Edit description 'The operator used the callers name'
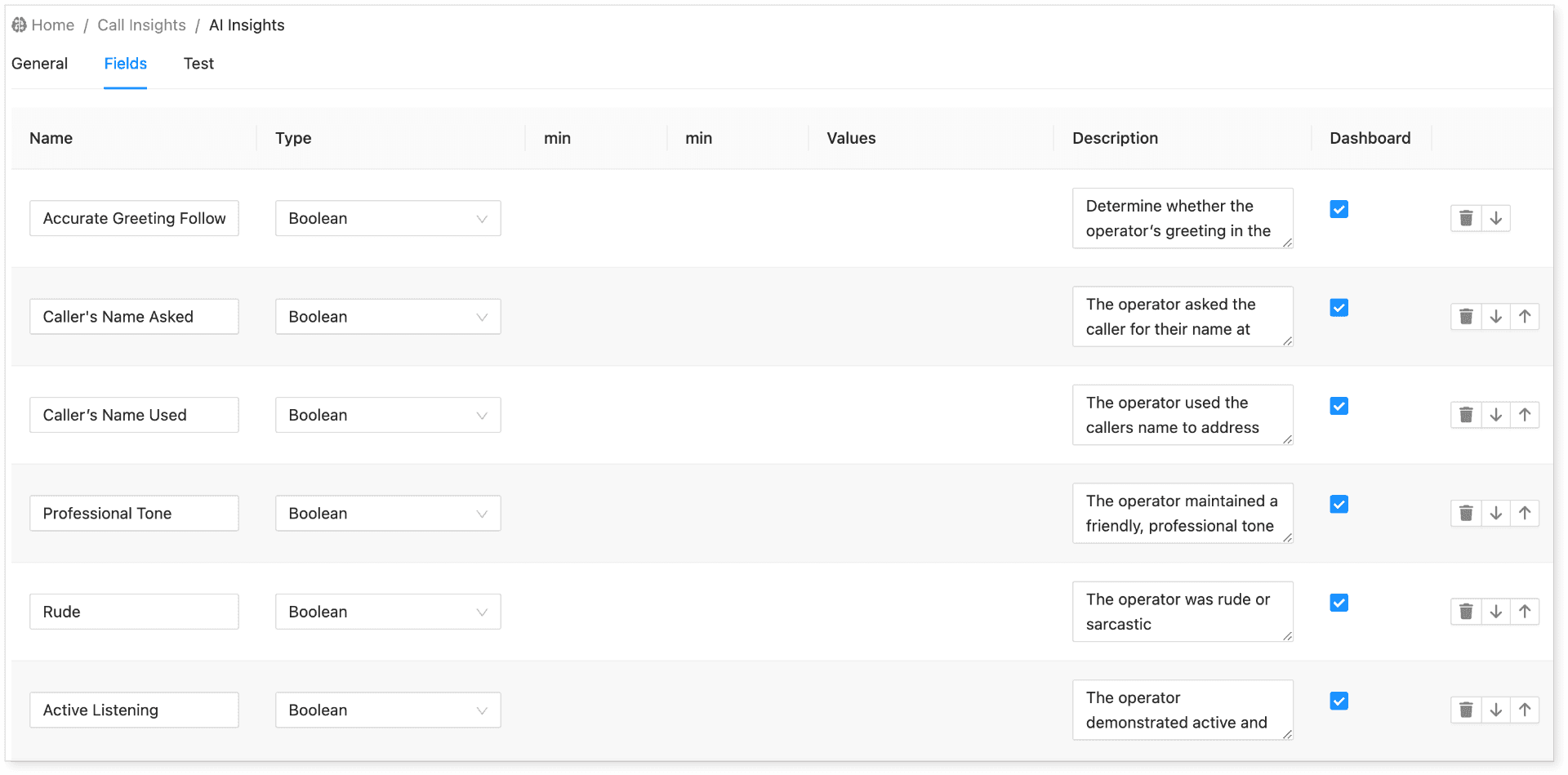The width and height of the screenshot is (1568, 775). tap(1183, 415)
